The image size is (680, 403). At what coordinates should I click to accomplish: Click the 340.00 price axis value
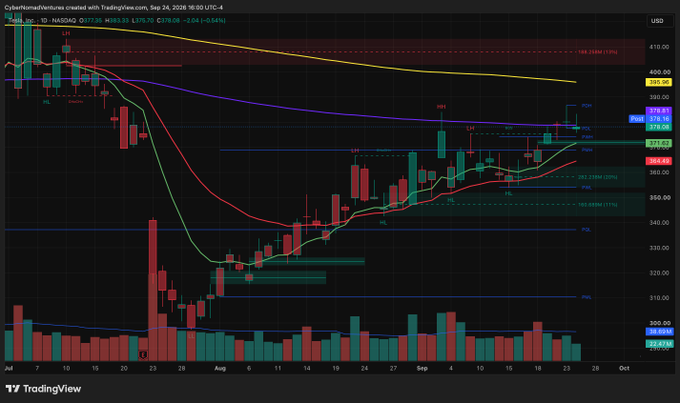(x=659, y=223)
